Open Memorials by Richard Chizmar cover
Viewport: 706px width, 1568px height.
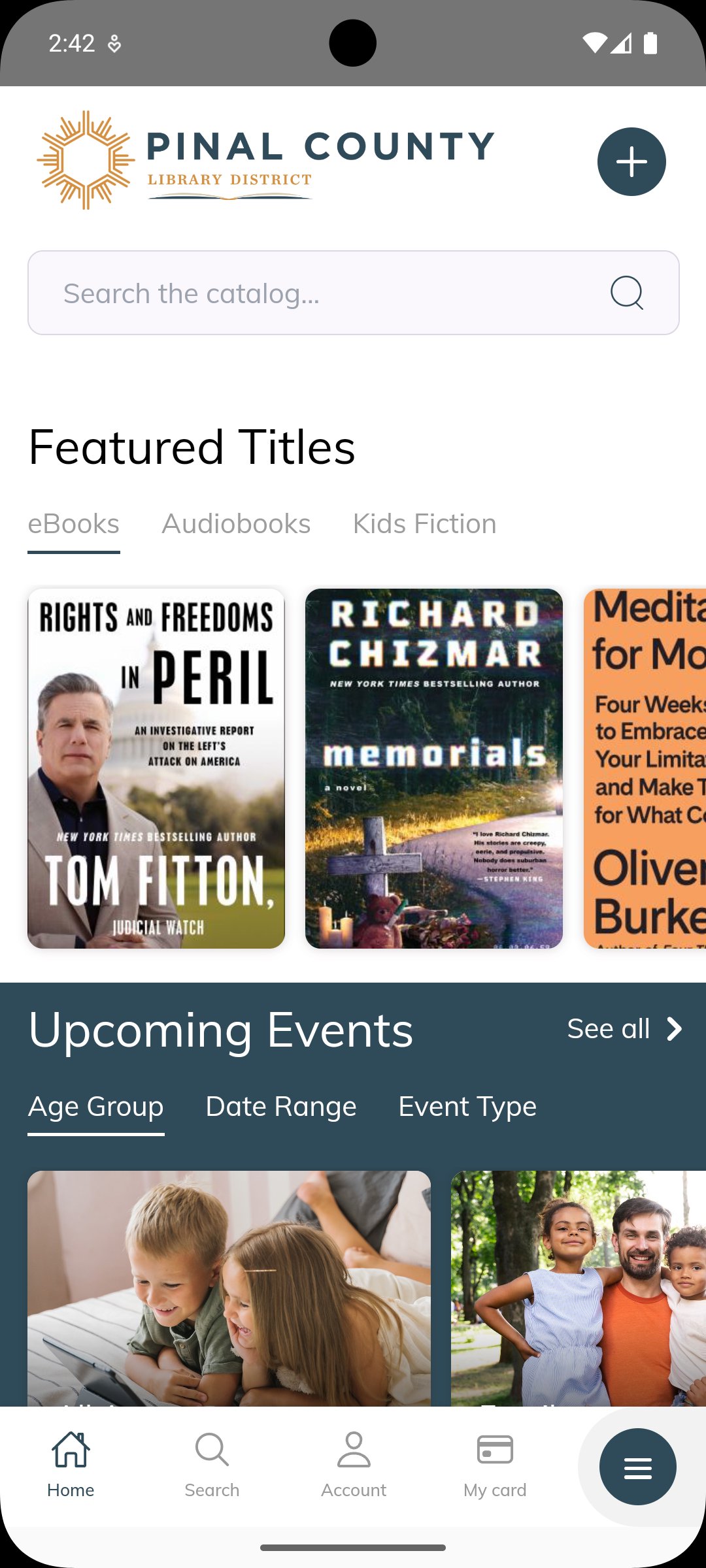tap(434, 768)
